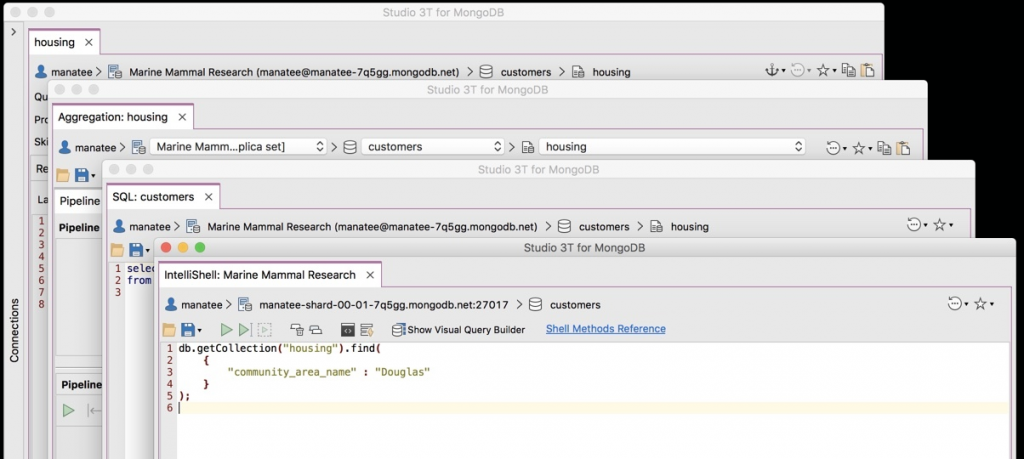This screenshot has width=1024, height=459.
Task: Select IntelliShell: Marine Mammal Research tab
Action: [260, 275]
